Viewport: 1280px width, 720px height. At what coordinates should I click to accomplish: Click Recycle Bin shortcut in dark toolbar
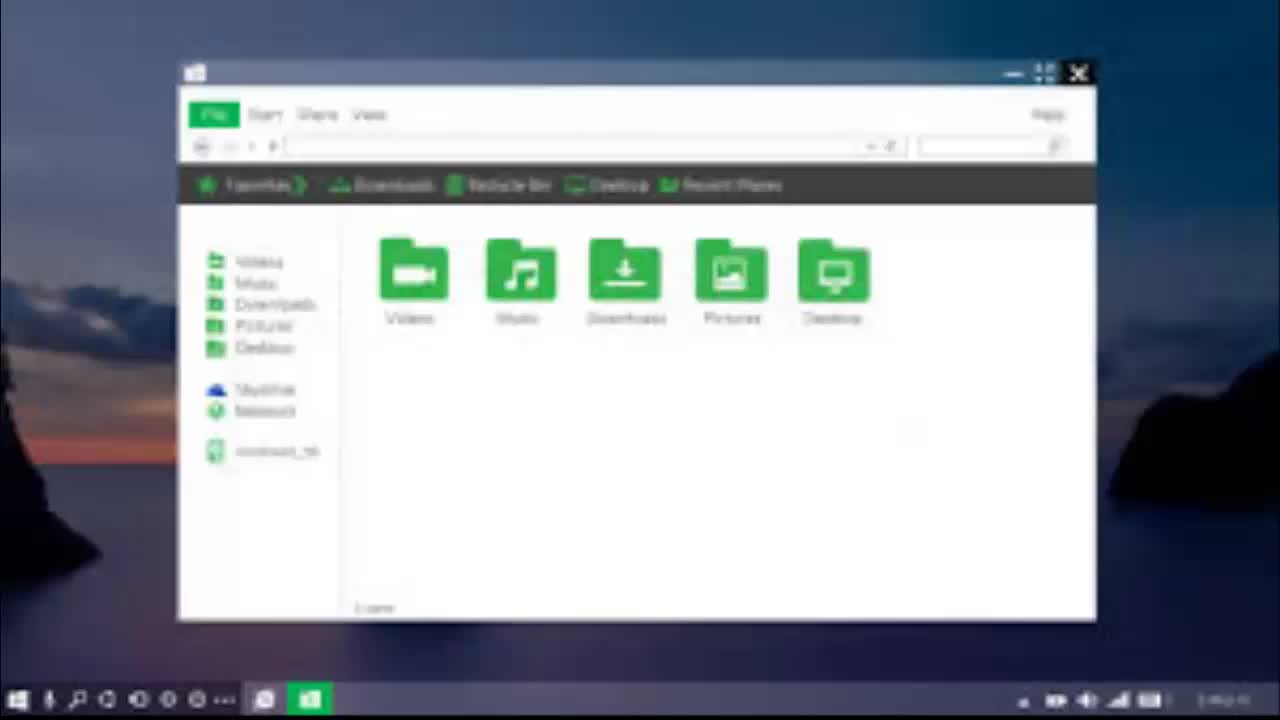click(499, 185)
